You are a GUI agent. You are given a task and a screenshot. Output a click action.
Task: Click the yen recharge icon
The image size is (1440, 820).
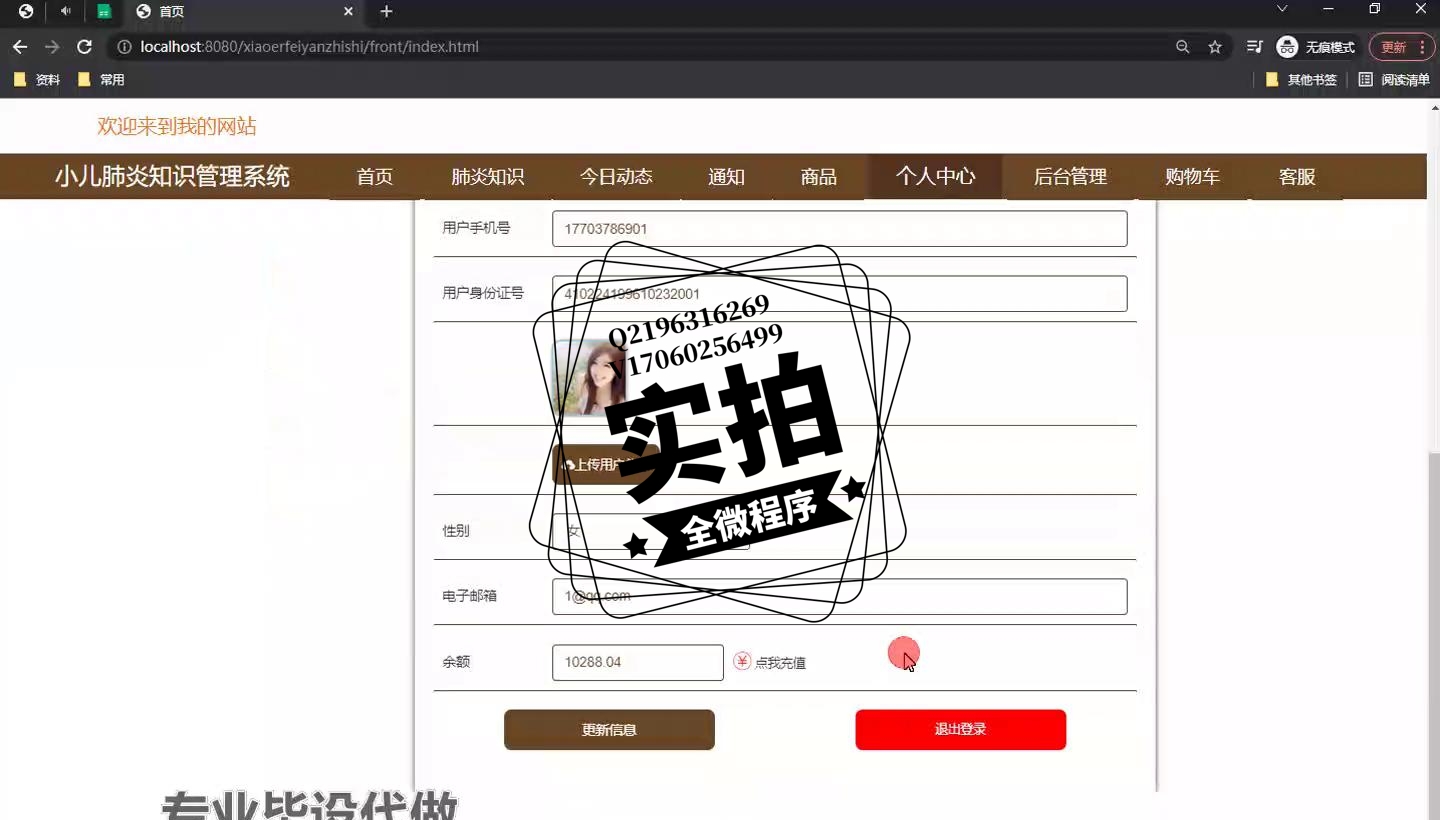coord(742,661)
